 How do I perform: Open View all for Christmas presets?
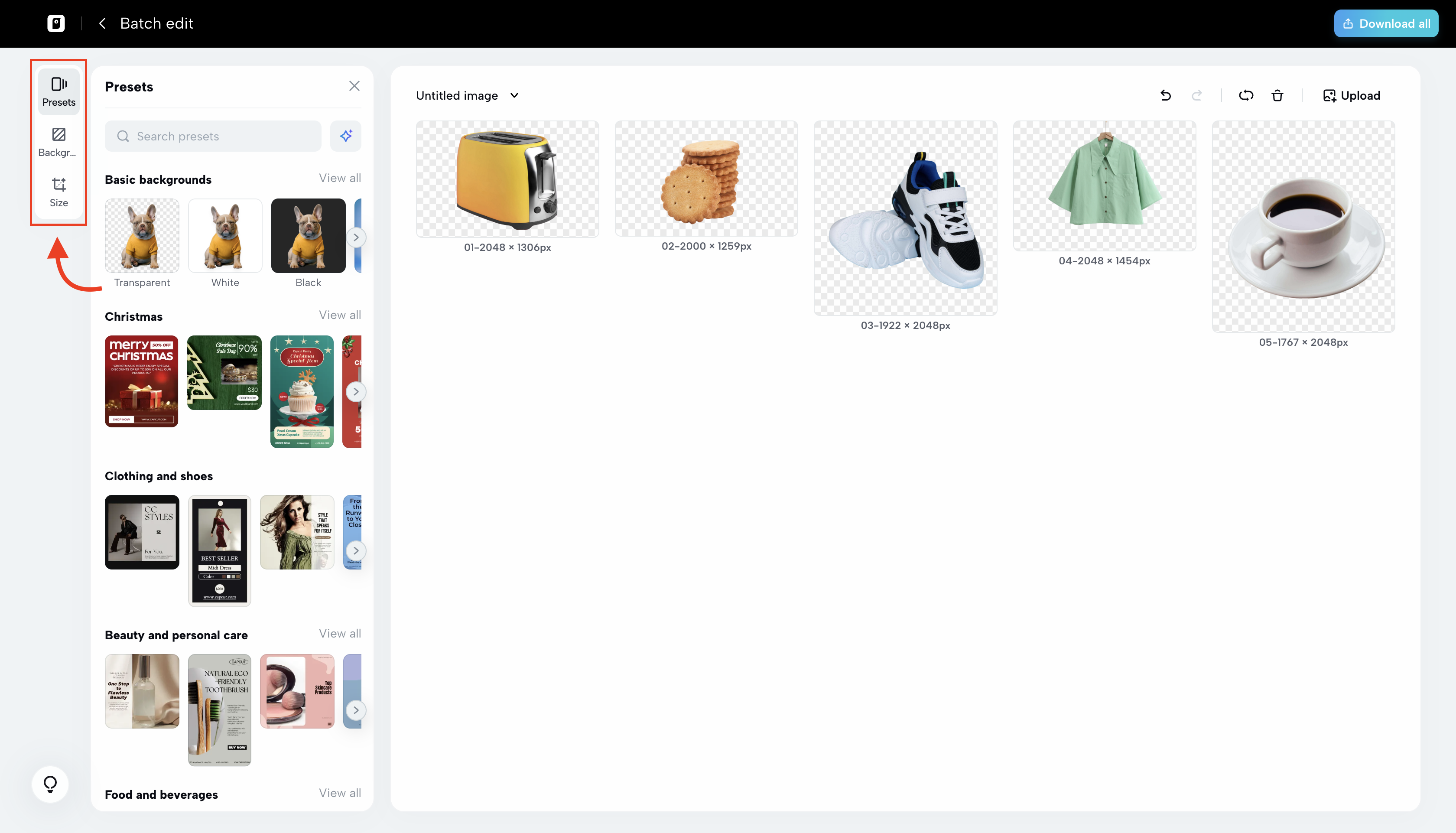[x=340, y=315]
